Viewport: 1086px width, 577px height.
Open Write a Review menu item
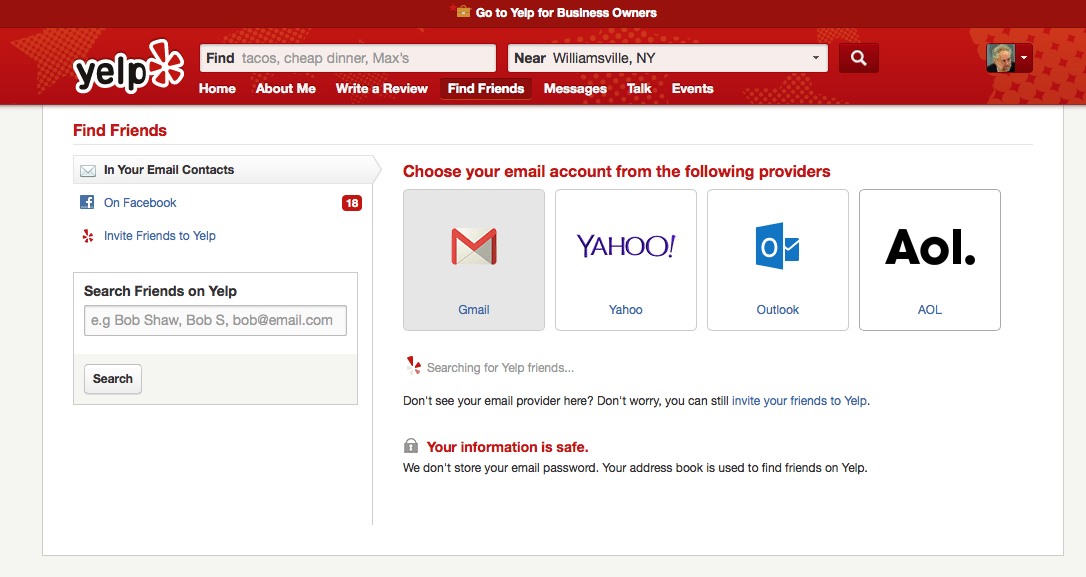(382, 89)
